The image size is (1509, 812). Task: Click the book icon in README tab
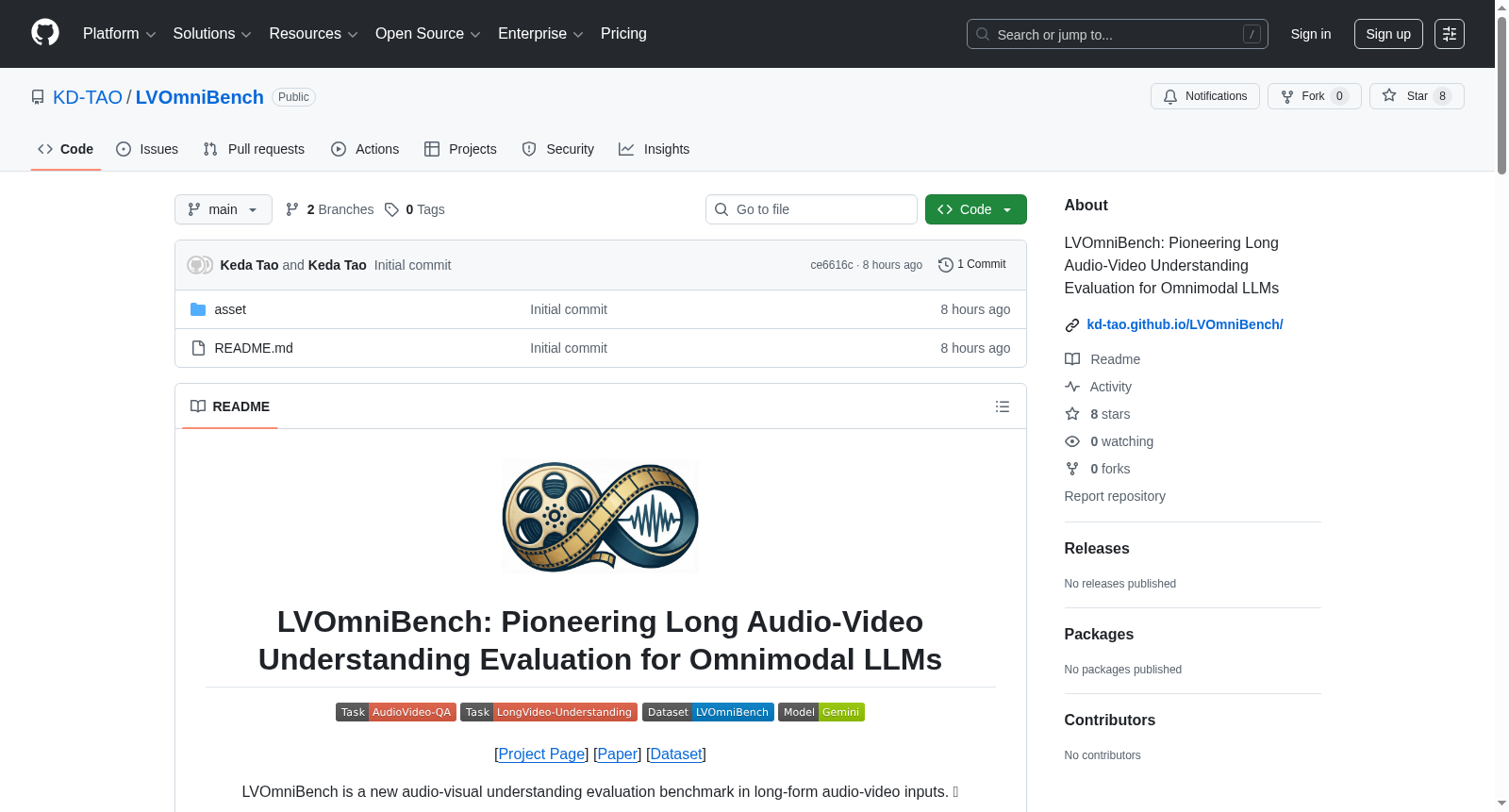coord(198,406)
